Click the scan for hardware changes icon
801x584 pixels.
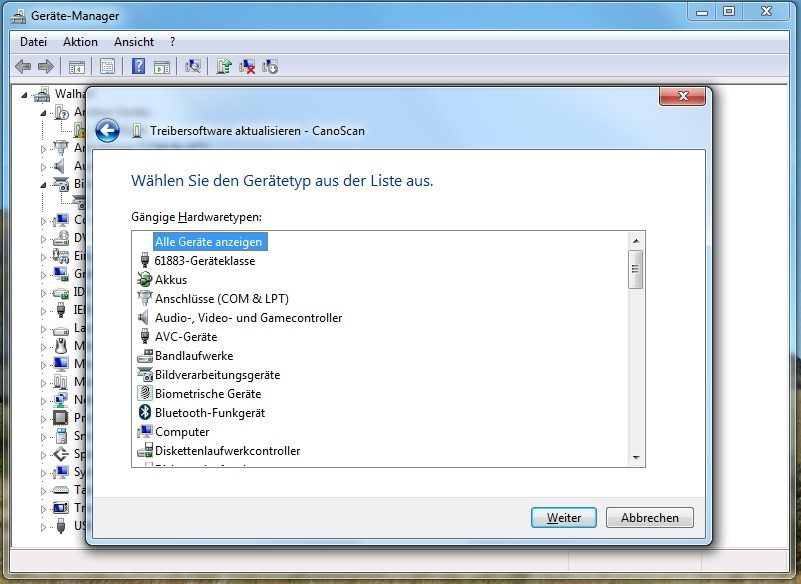(193, 66)
